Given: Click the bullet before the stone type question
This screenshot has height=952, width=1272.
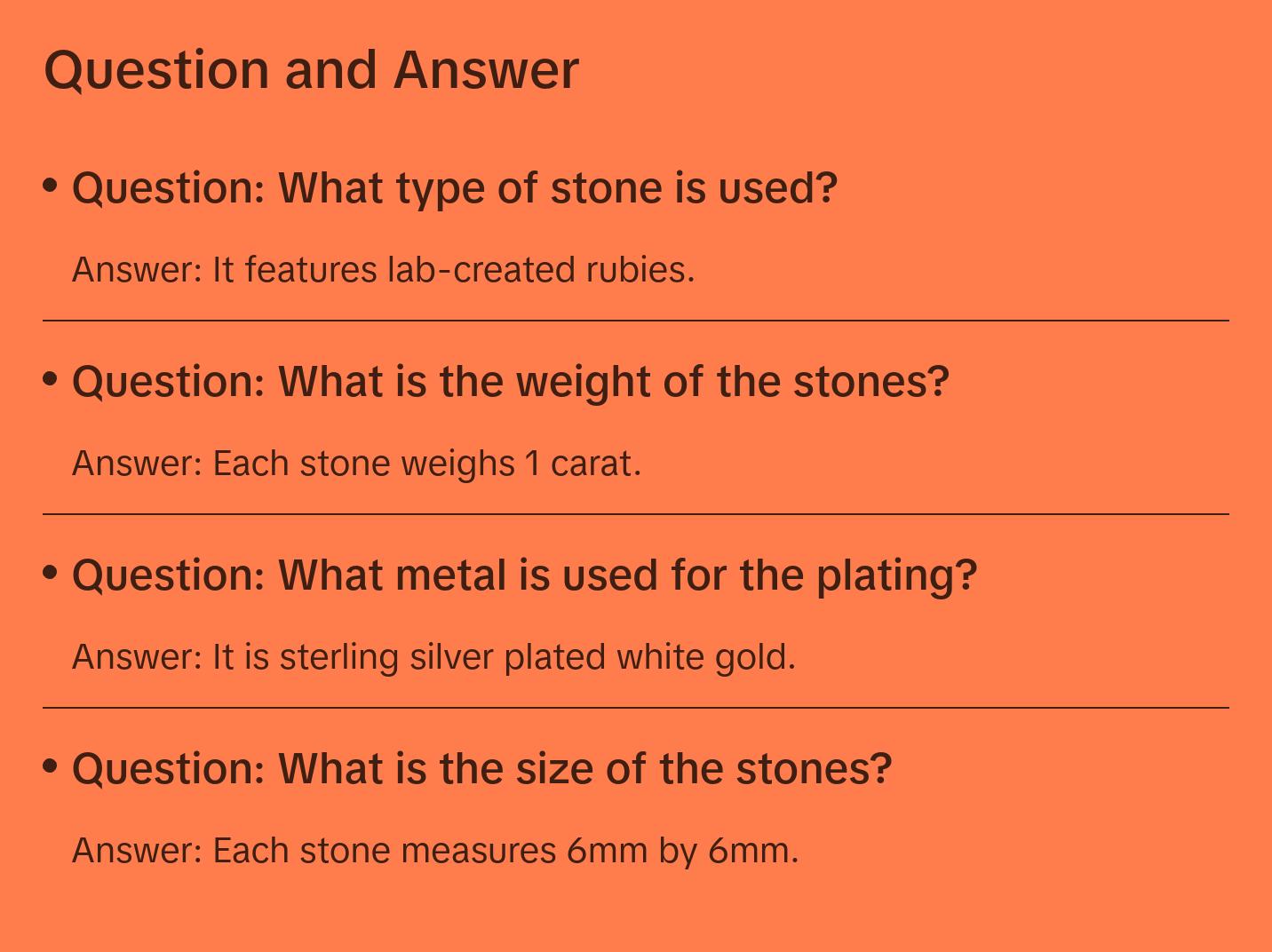Looking at the screenshot, I should (51, 185).
